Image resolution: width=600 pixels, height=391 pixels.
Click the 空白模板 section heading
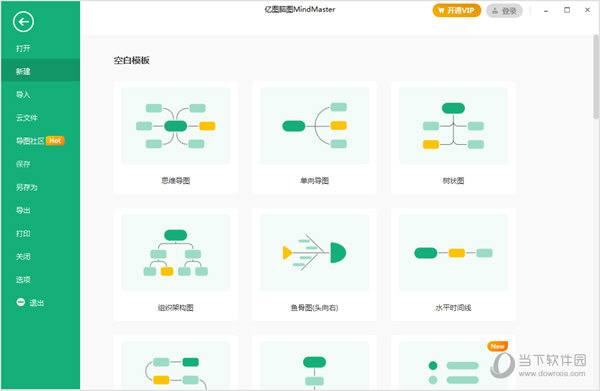(132, 60)
